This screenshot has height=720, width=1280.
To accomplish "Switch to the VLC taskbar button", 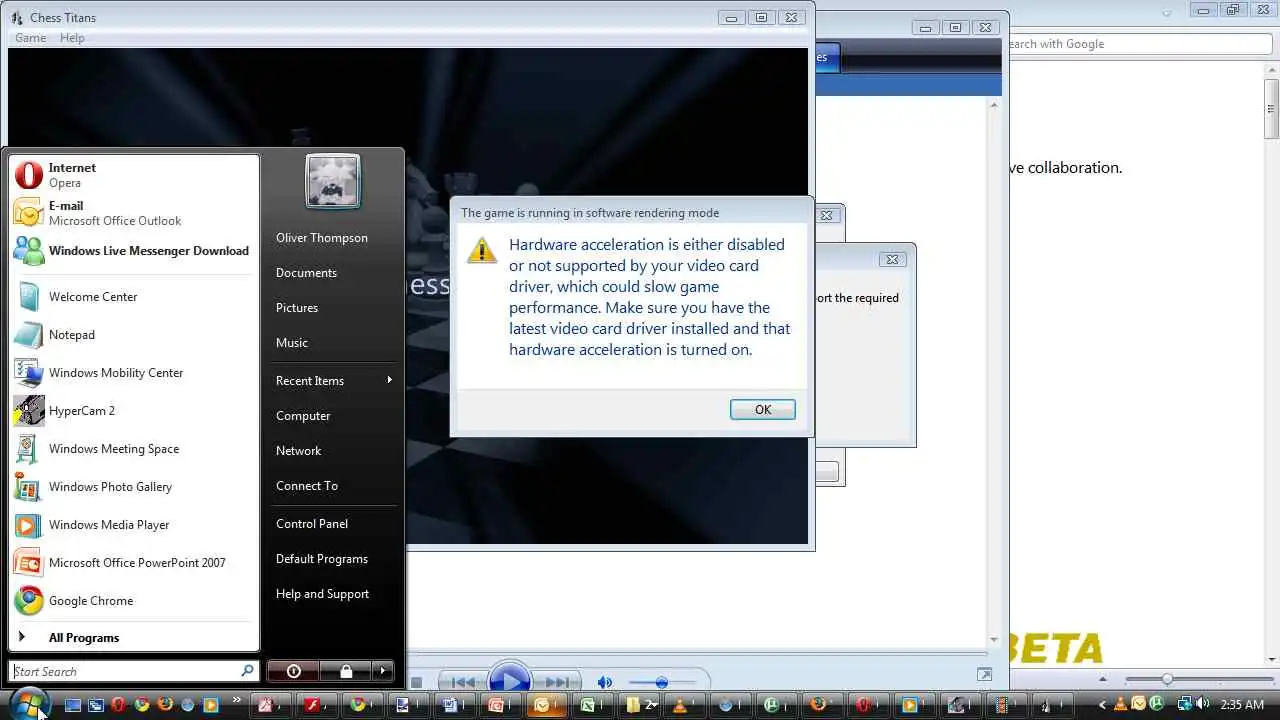I will click(x=683, y=705).
